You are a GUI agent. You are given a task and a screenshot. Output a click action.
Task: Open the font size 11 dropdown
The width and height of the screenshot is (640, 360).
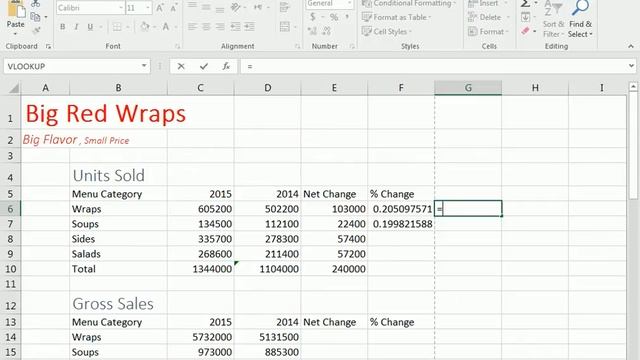tap(147, 8)
